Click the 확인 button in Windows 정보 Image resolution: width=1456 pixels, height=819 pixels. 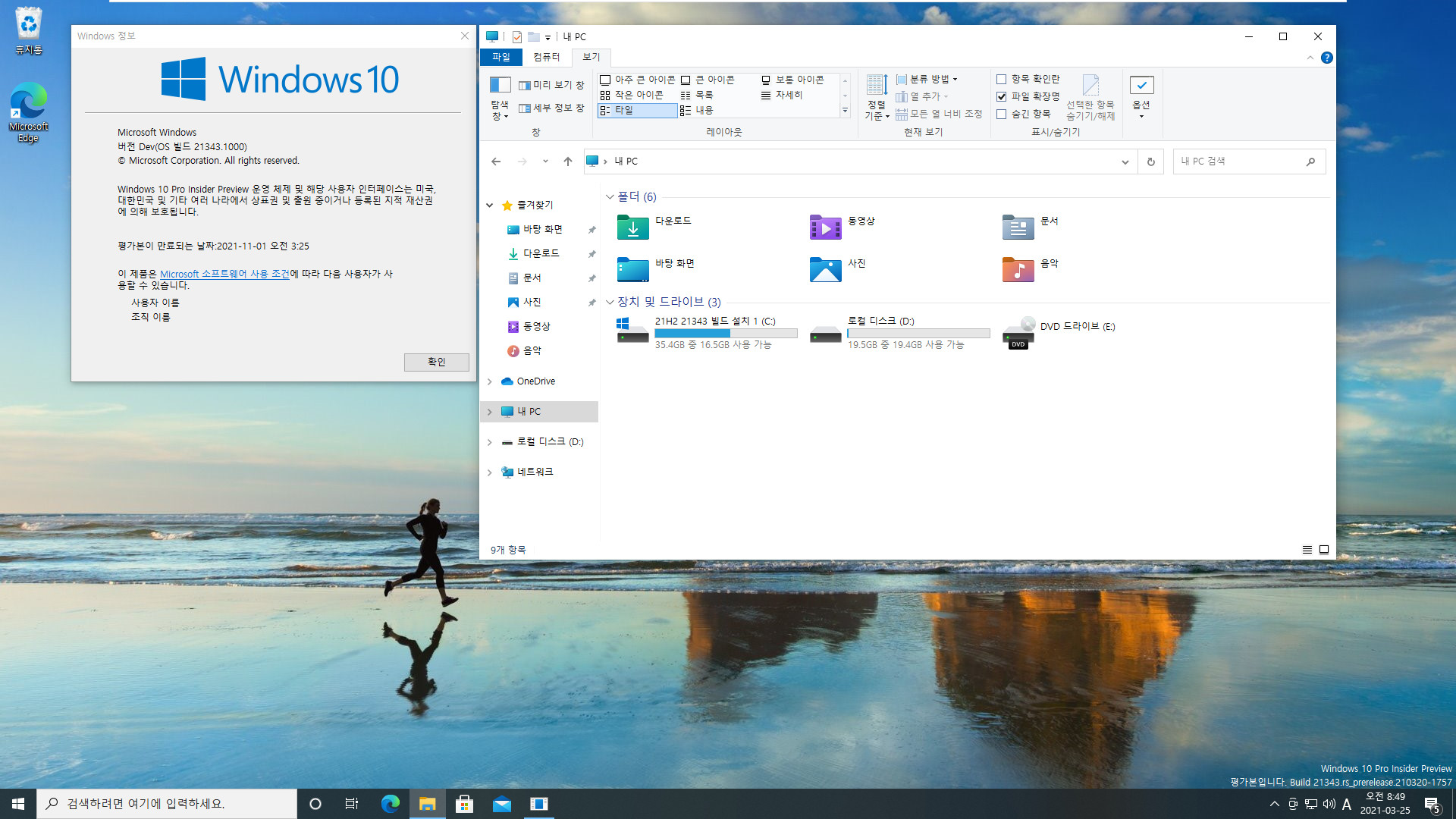(x=436, y=362)
